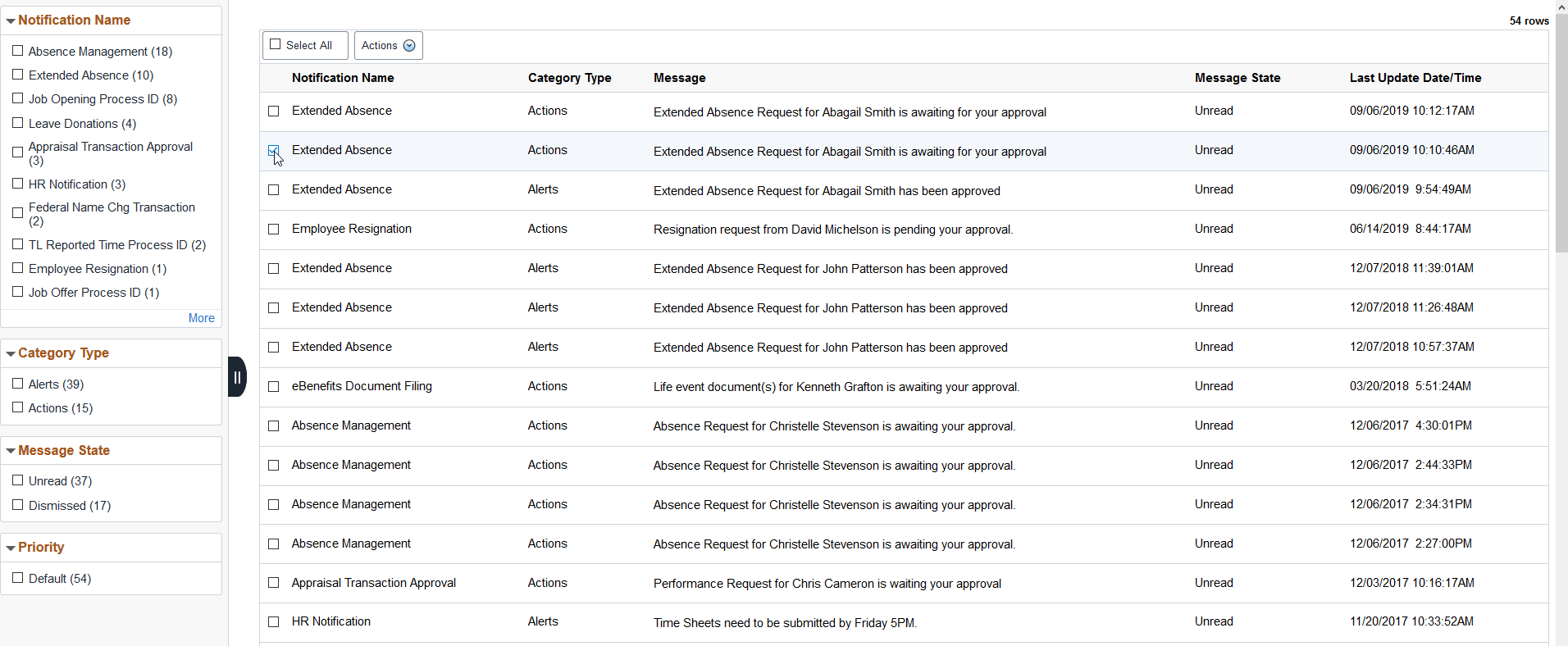Filter by Default (54) priority
Screen dimensions: 1568x646
coord(17,578)
